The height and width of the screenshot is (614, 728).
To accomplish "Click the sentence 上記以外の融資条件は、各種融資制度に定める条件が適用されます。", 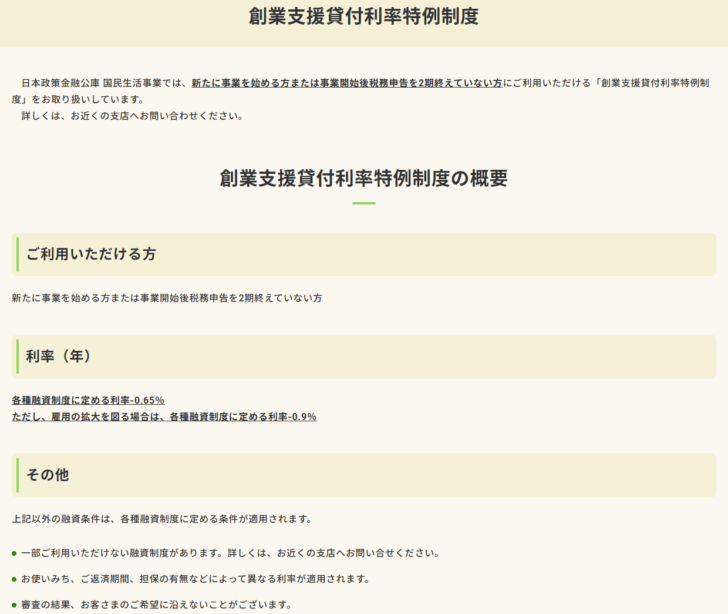I will [x=162, y=519].
